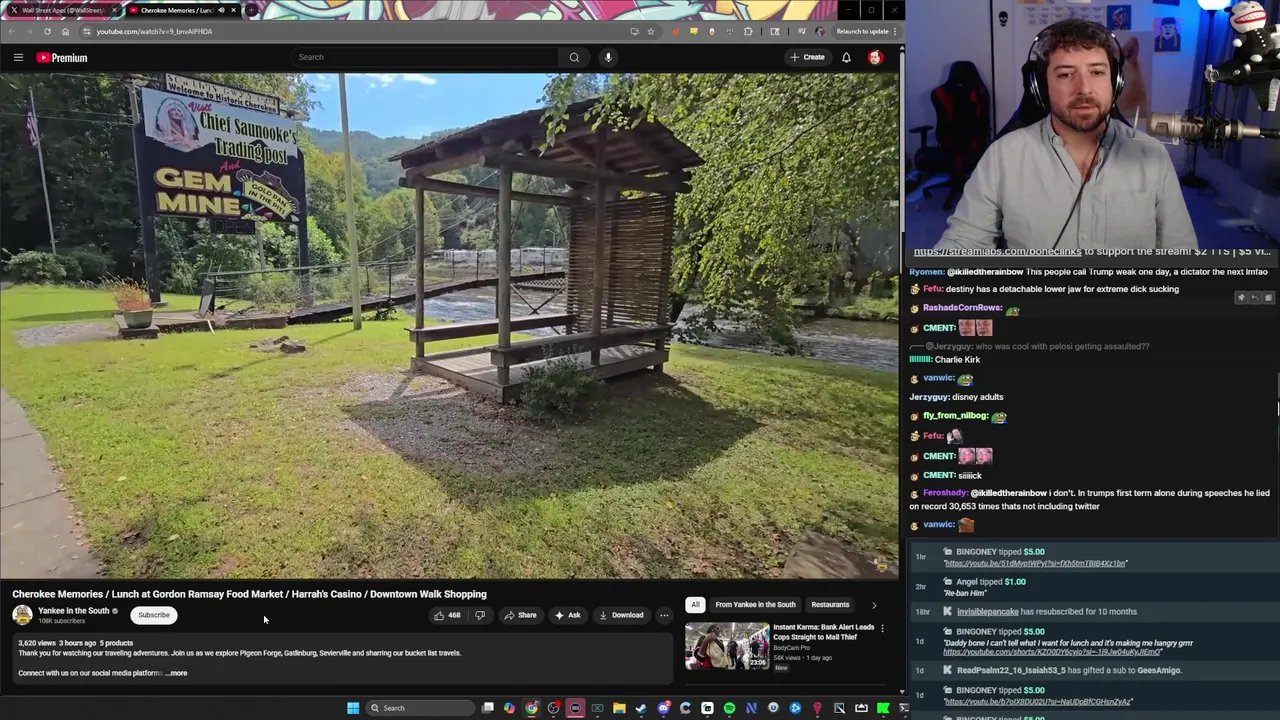This screenshot has width=1280, height=720.
Task: Open the YouTube account avatar menu
Action: [875, 57]
